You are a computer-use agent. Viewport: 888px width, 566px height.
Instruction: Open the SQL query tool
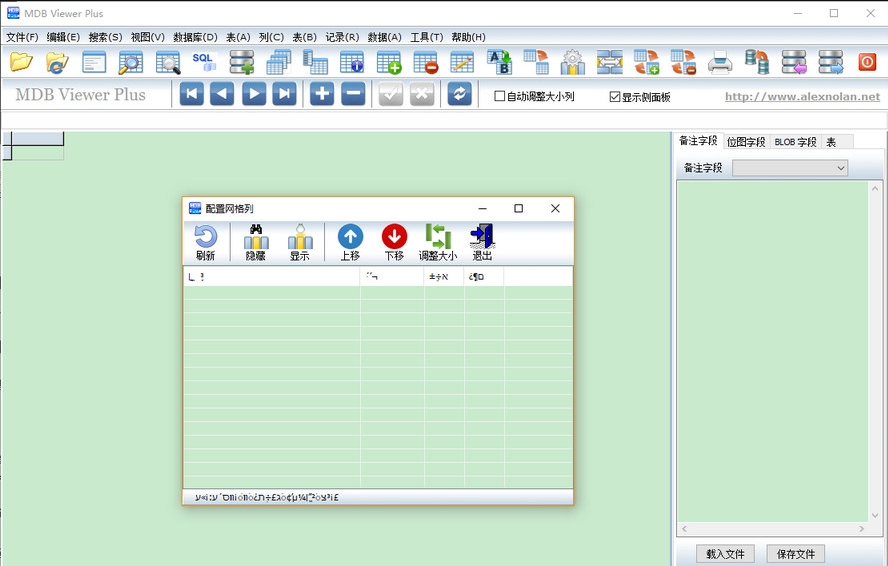(x=204, y=62)
